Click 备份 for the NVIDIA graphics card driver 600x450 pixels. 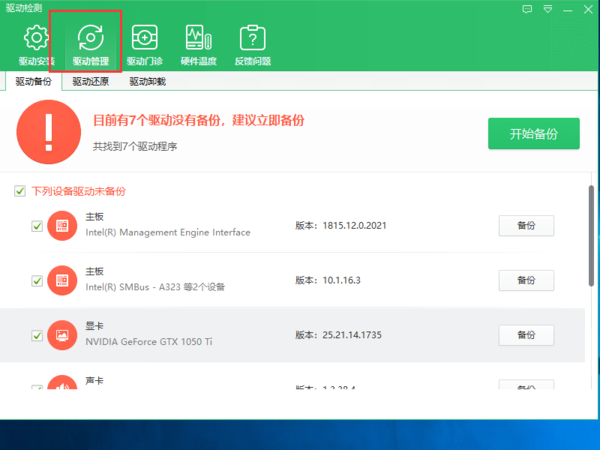[526, 335]
